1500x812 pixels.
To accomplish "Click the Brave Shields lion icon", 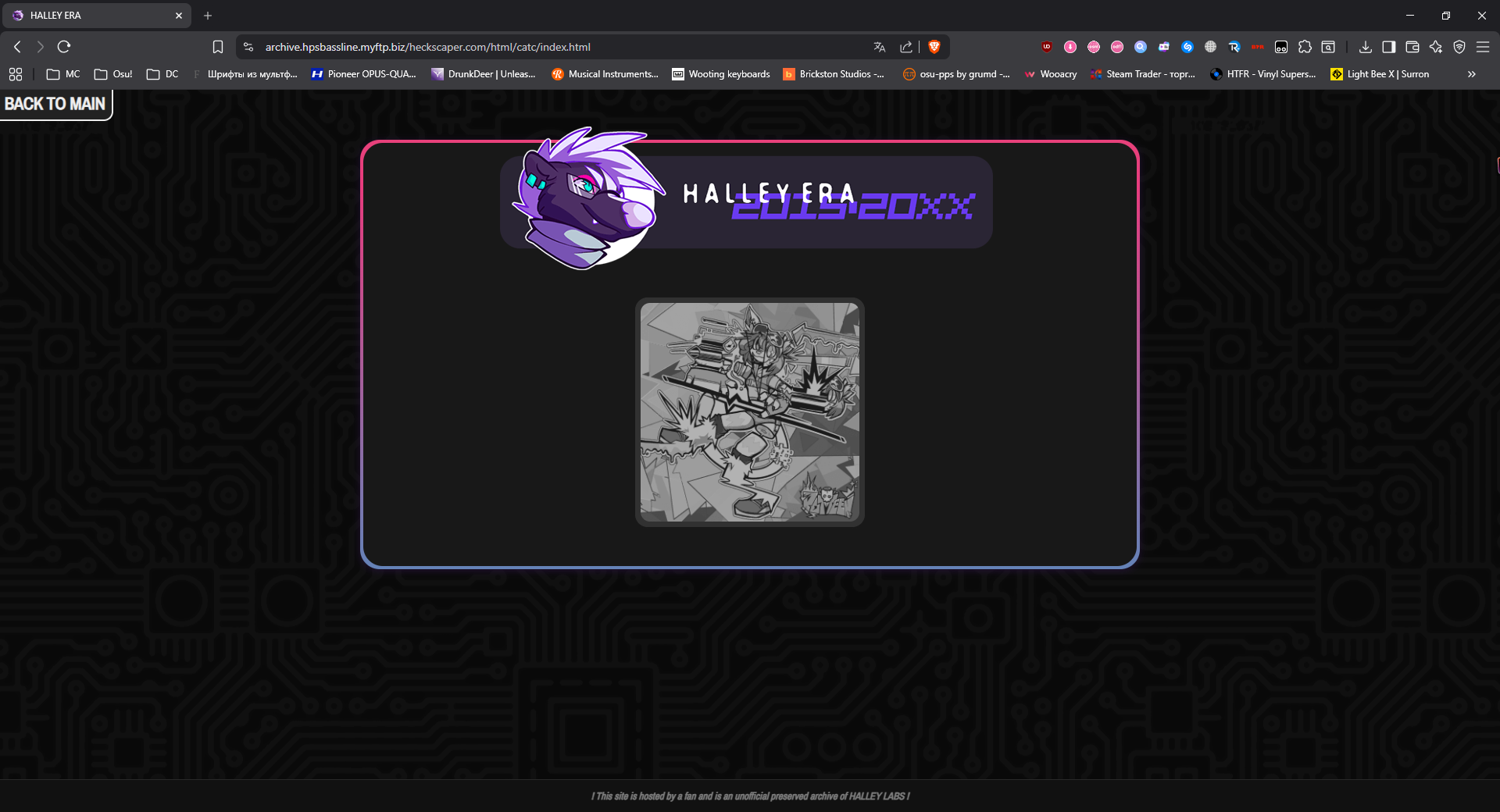I will tap(934, 47).
